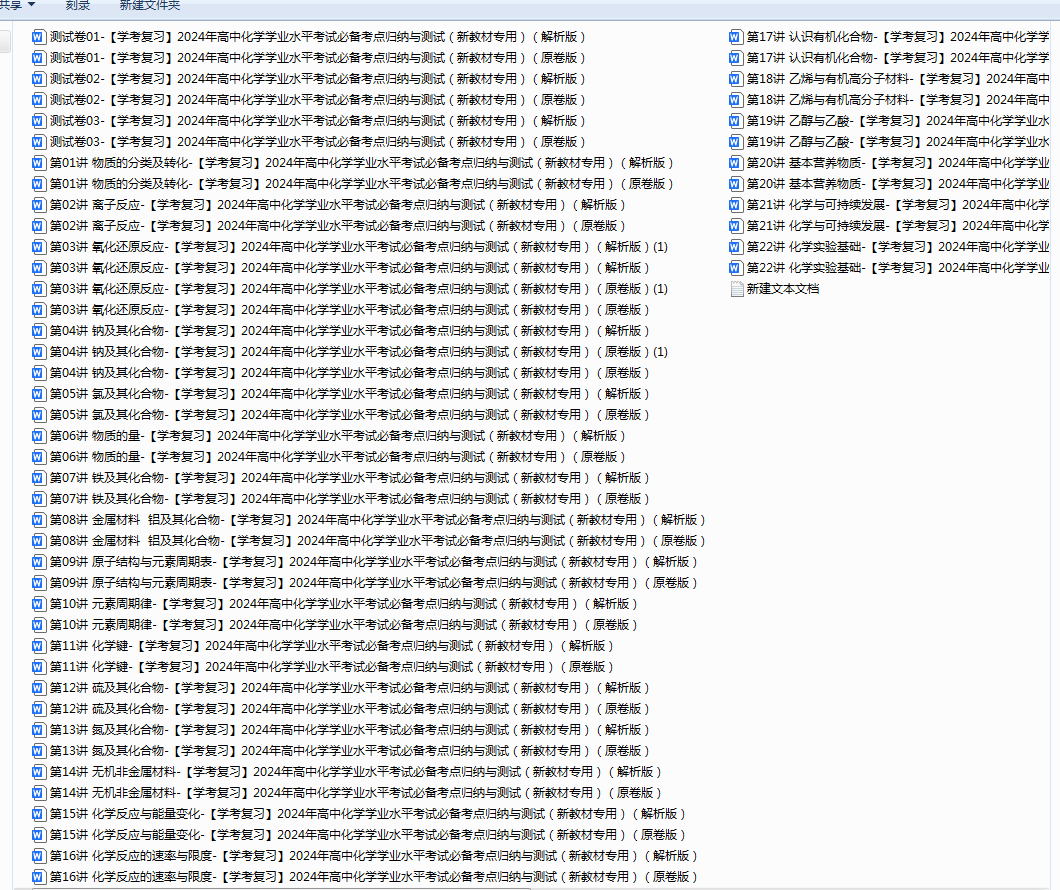Click 刻录 in the toolbar
Screen dimensions: 1060x890
(x=78, y=6)
